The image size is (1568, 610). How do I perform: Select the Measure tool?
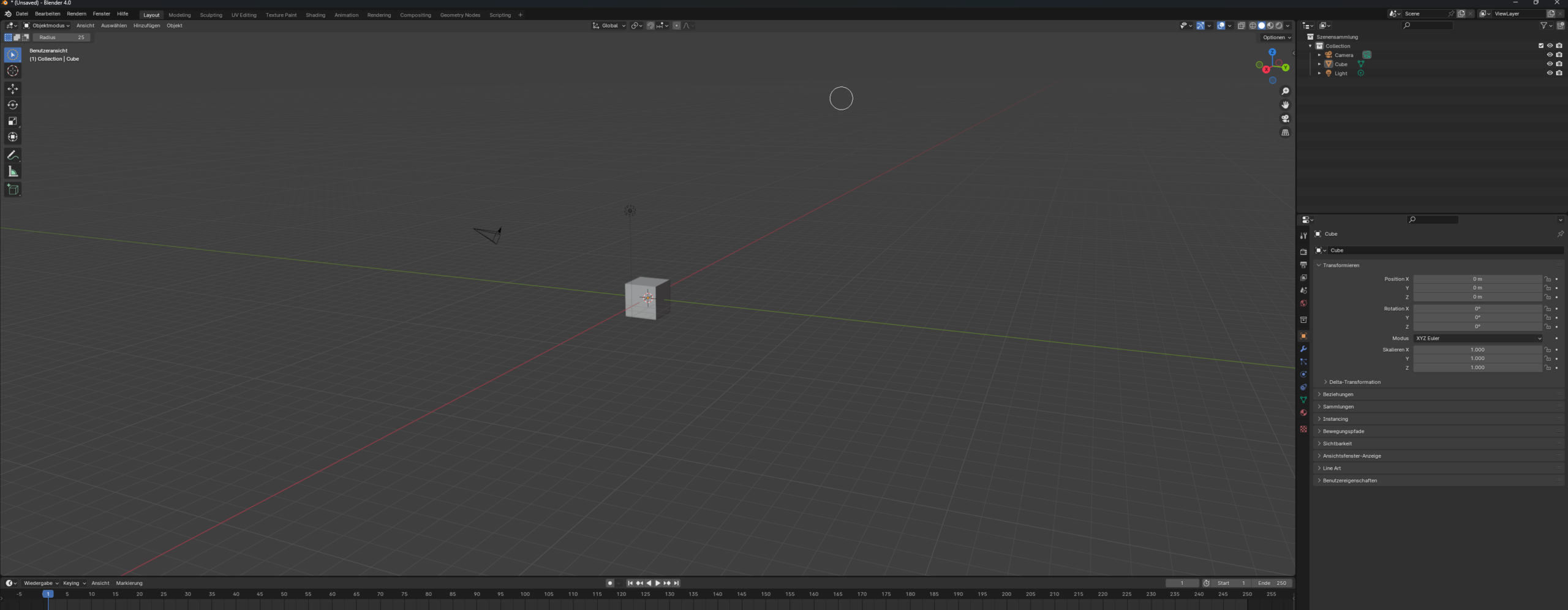point(12,171)
